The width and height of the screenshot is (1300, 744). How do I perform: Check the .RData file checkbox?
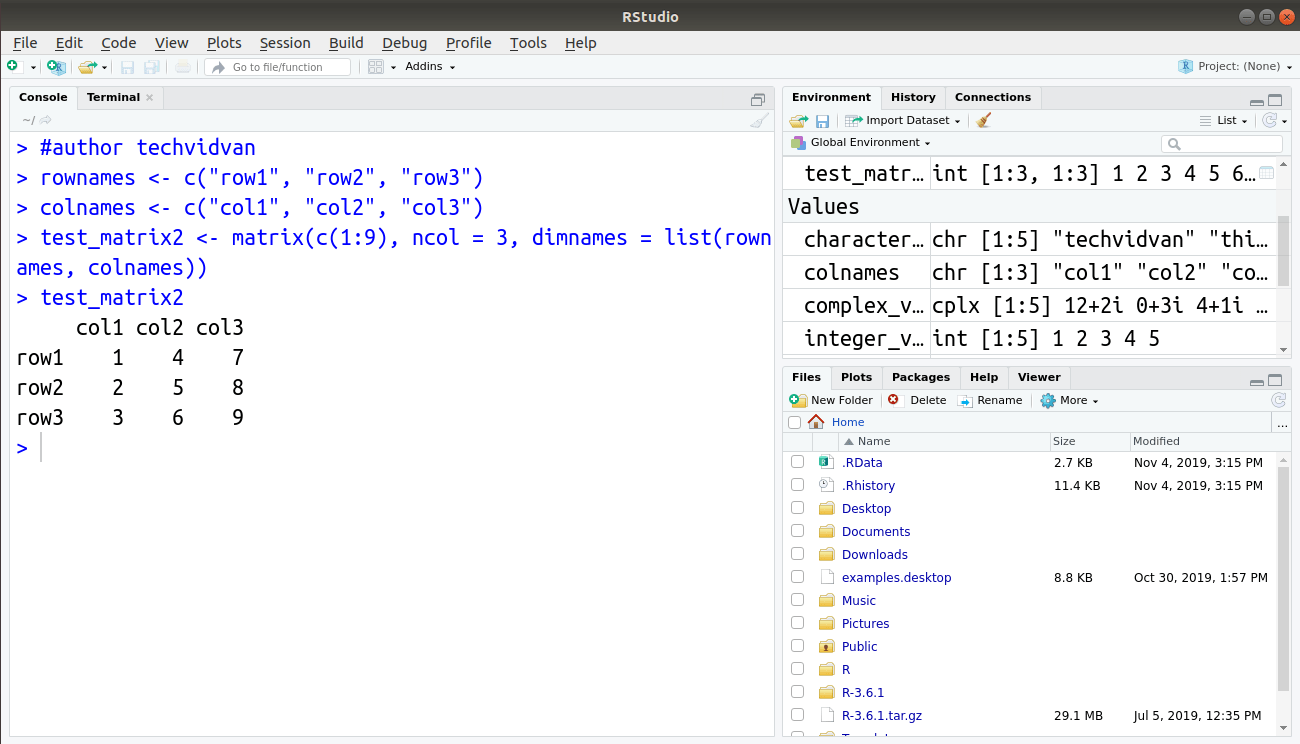[x=797, y=462]
